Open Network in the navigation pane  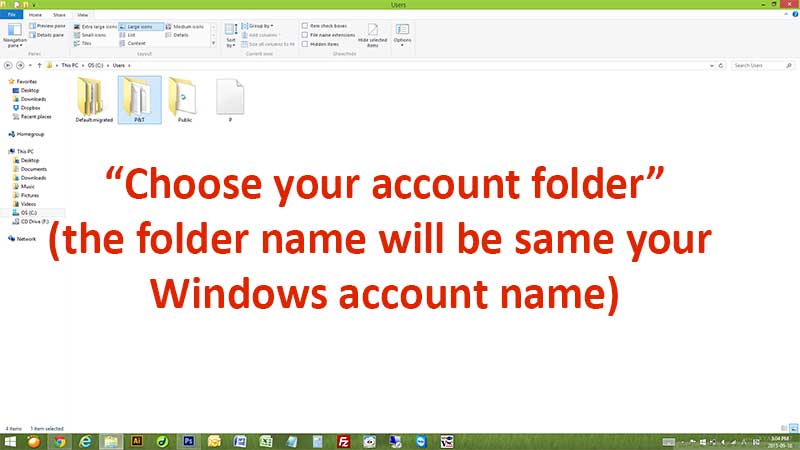point(22,239)
